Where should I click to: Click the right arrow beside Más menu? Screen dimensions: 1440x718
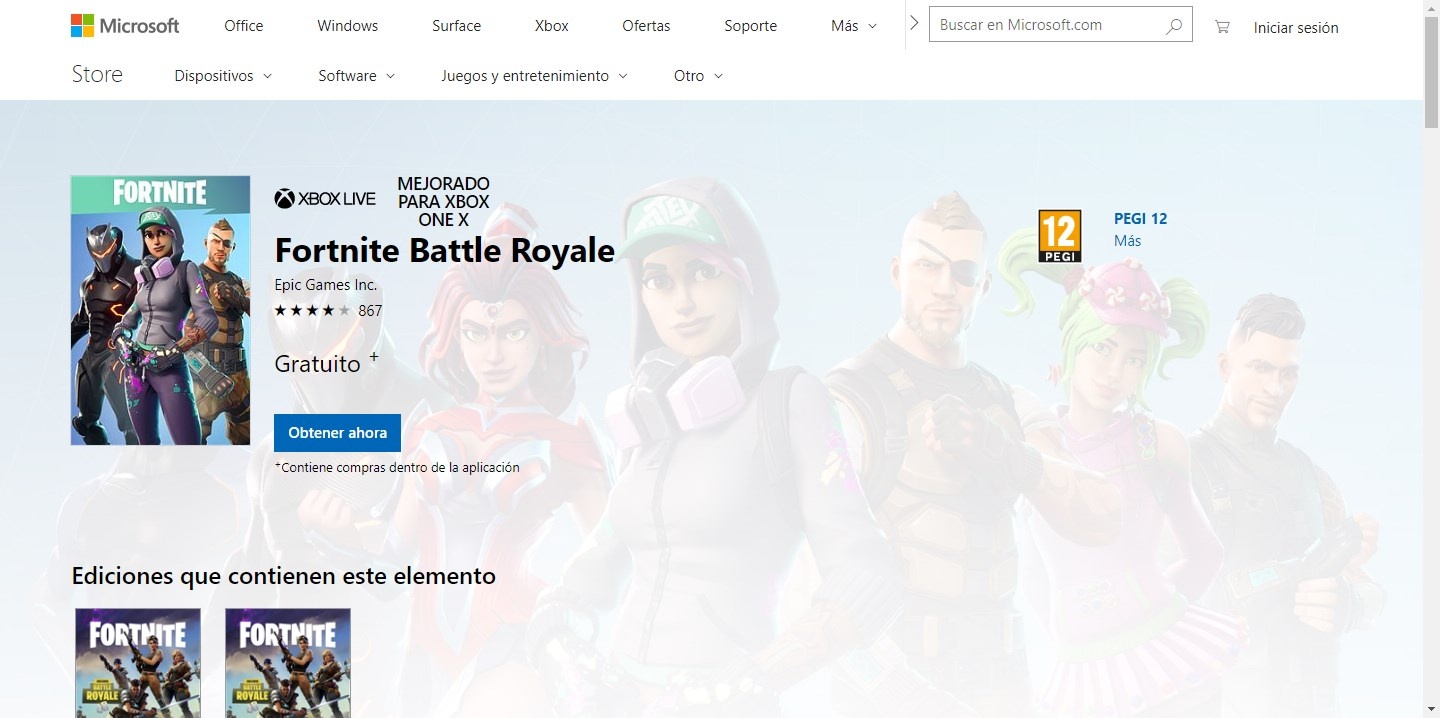(914, 24)
